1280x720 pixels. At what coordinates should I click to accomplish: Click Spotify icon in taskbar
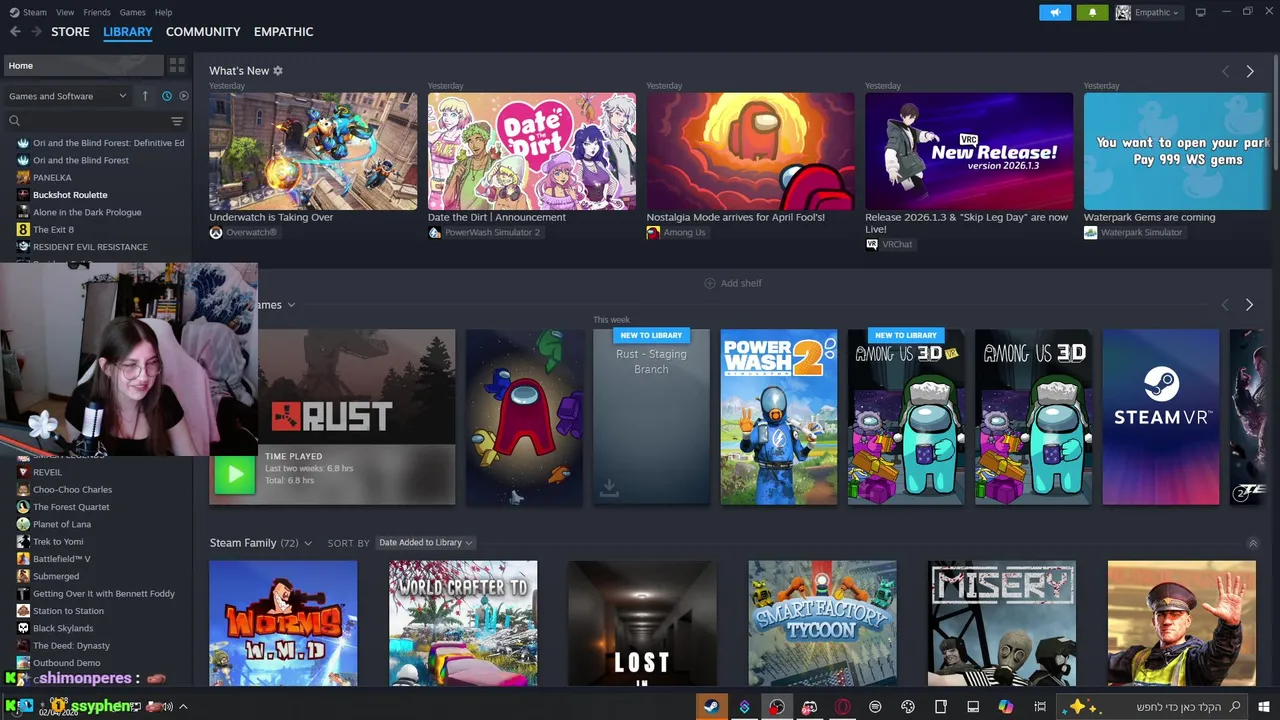[875, 707]
